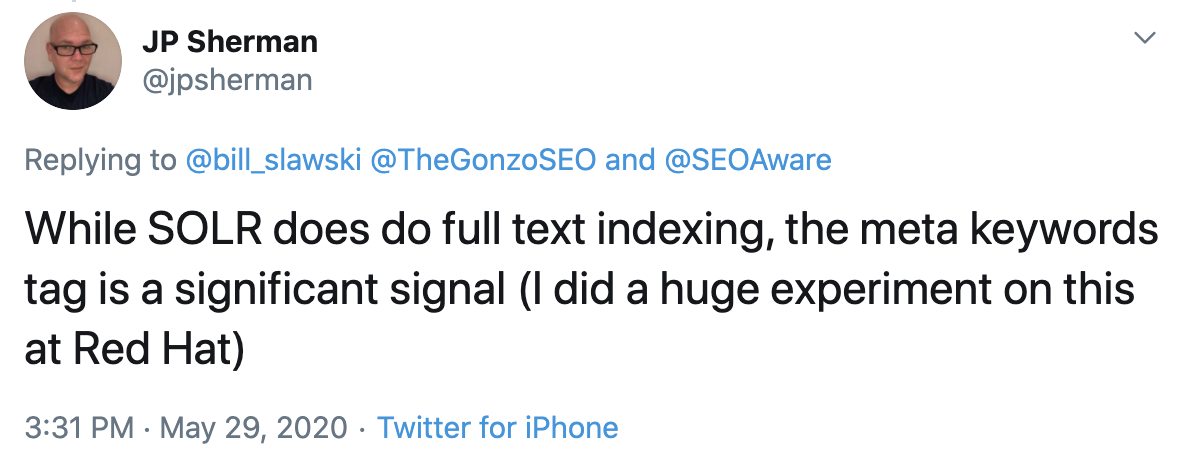
Task: Click the 3:31 PM timestamp
Action: (79, 428)
